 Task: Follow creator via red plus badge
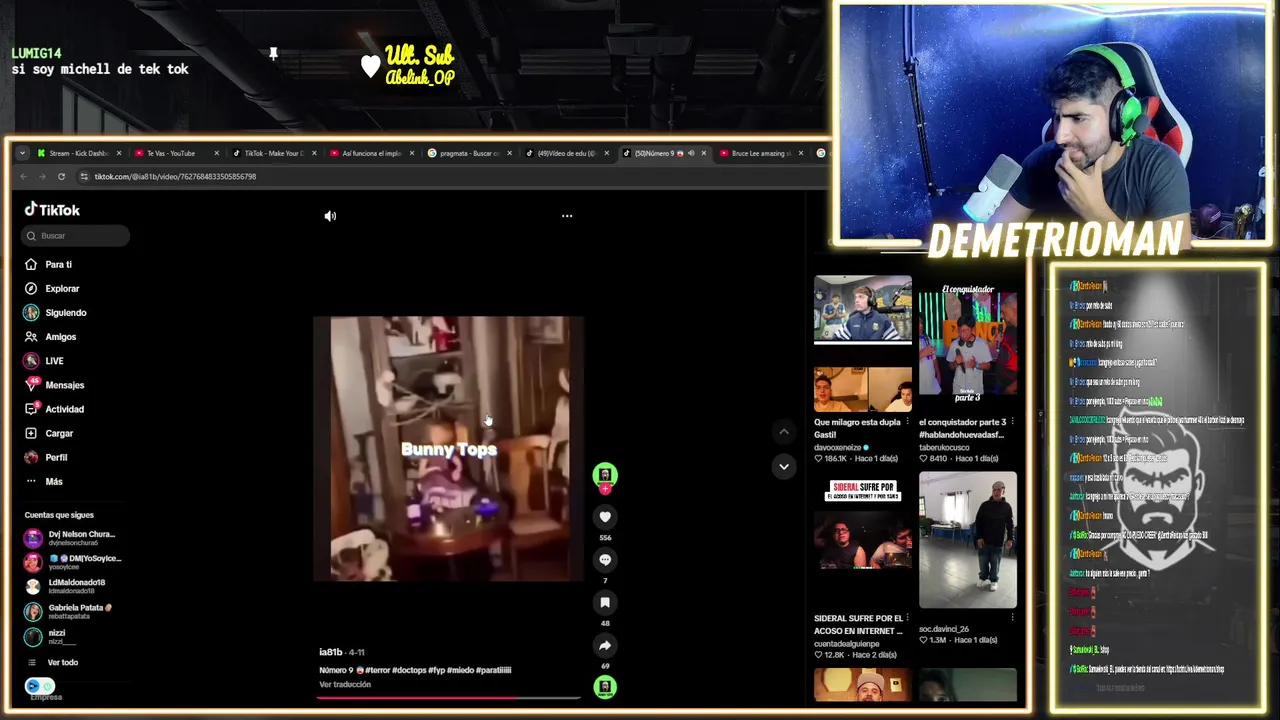coord(605,489)
